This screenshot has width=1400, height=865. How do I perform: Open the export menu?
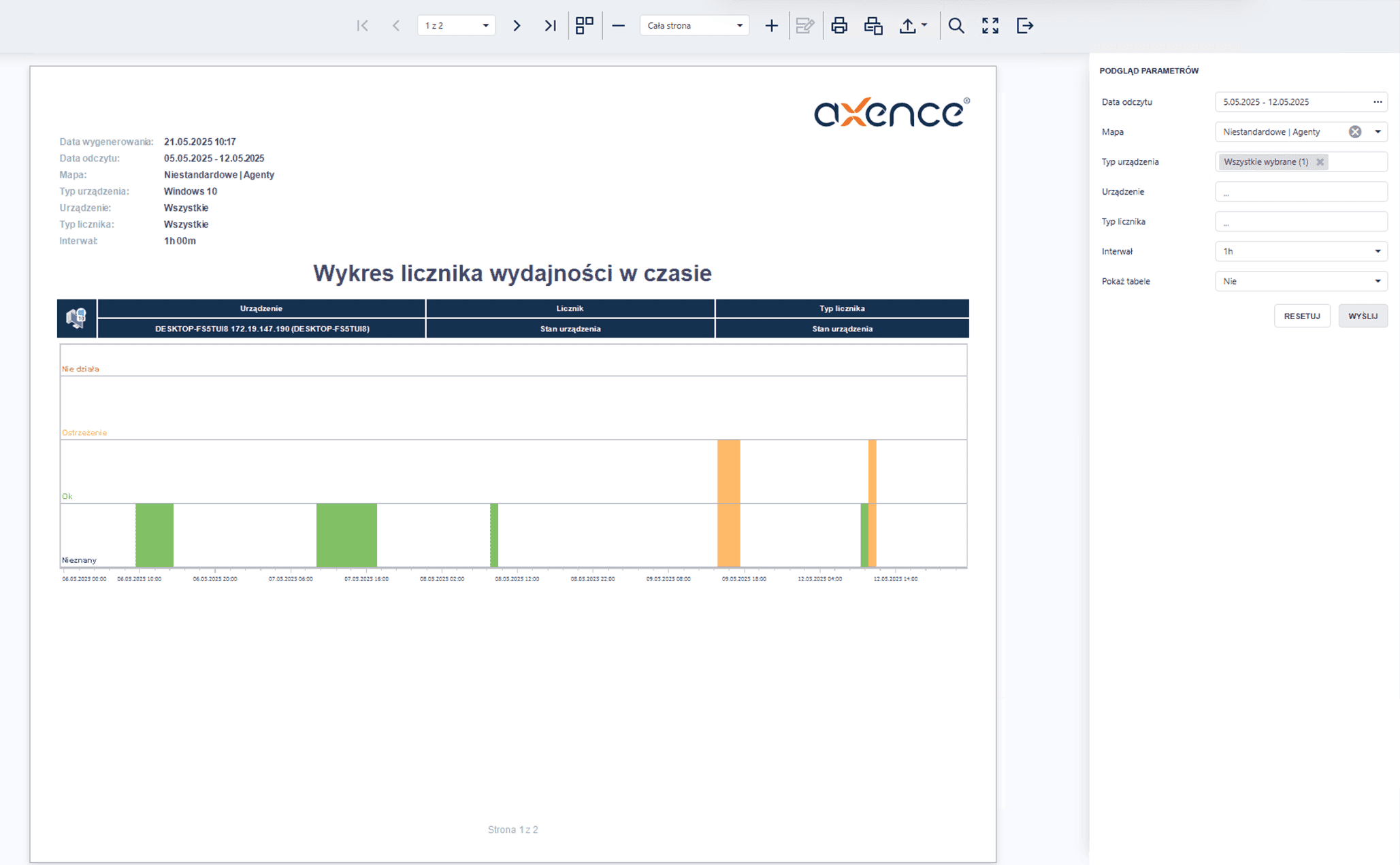913,26
